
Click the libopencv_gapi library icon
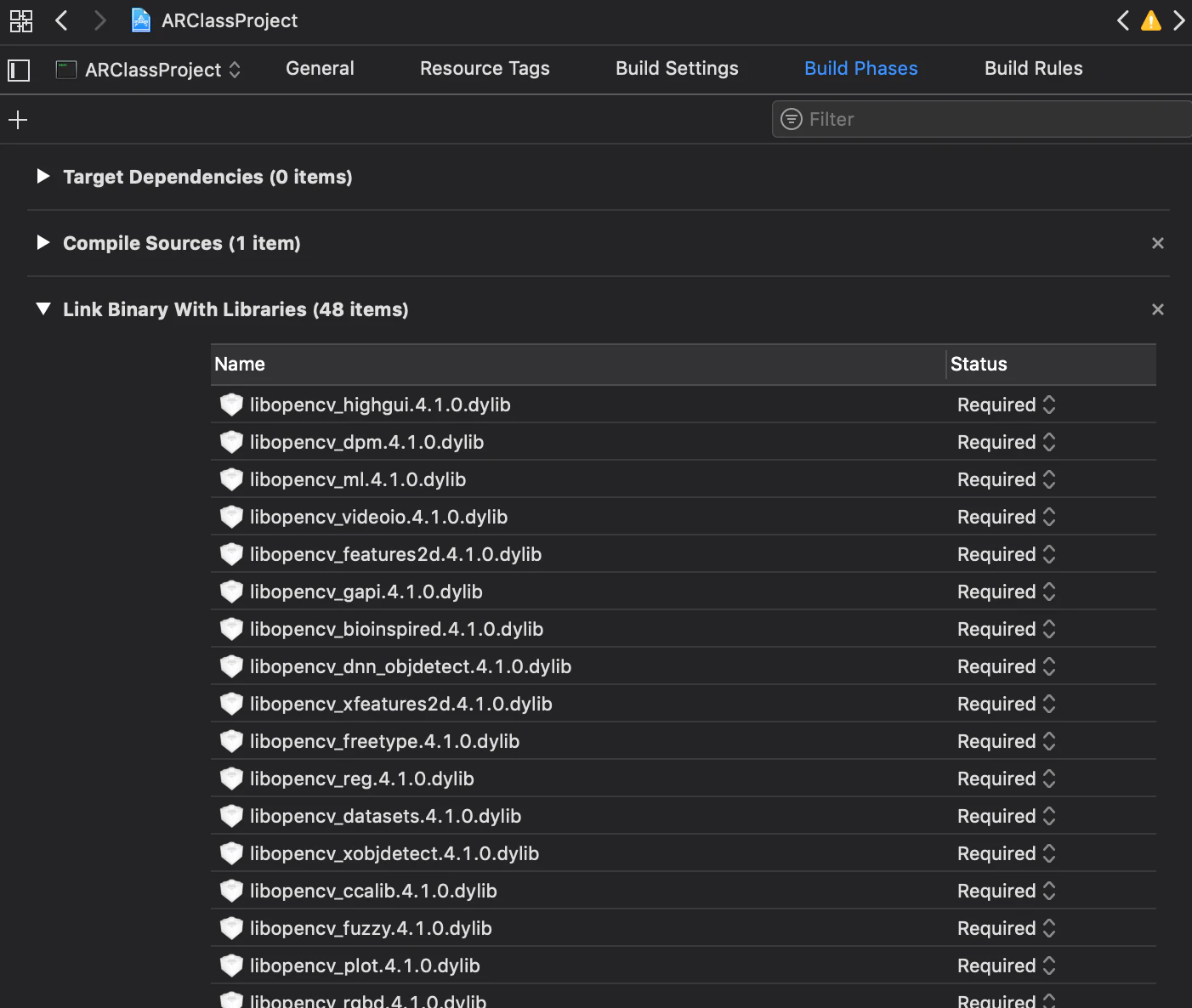point(231,592)
